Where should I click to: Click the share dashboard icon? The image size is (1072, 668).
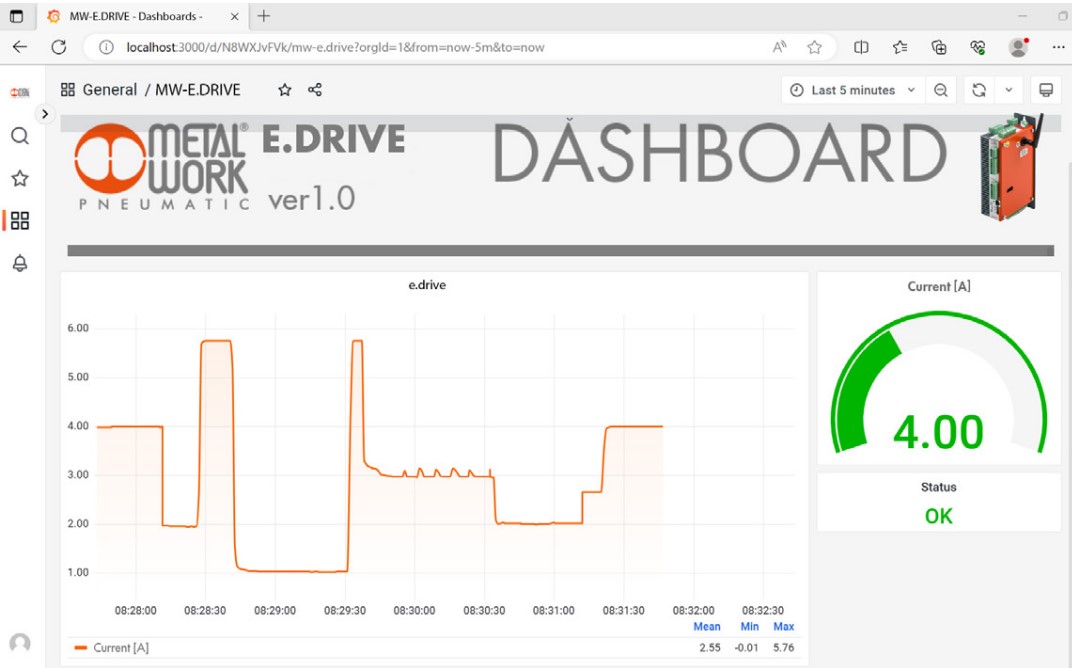tap(315, 90)
